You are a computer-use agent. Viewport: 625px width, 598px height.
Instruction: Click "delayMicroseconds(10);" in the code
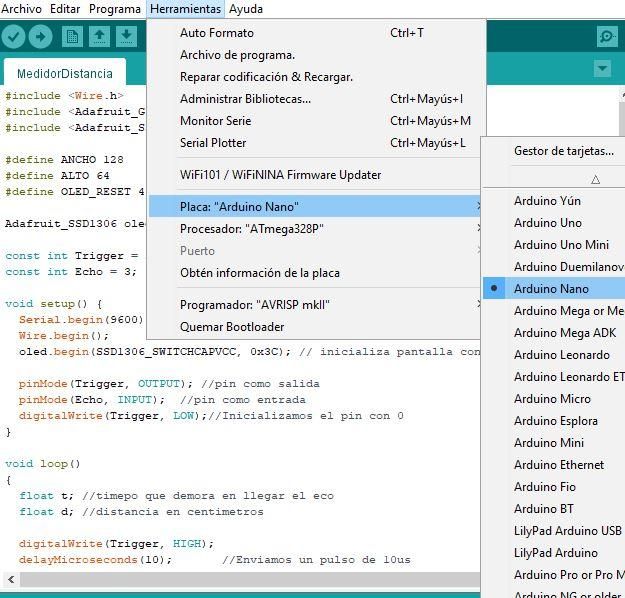click(95, 560)
